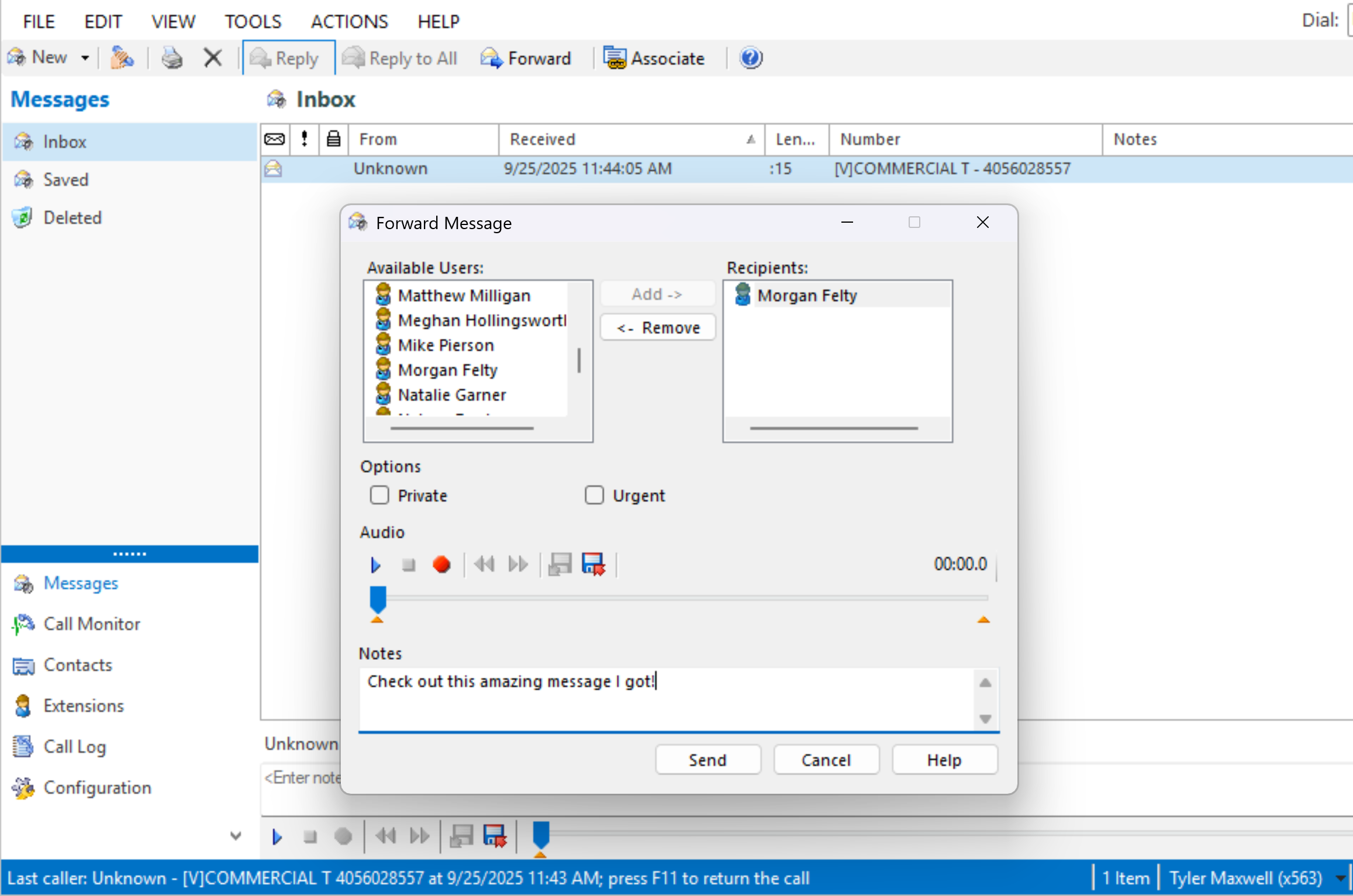
Task: Enable the Private checkbox
Action: [379, 496]
